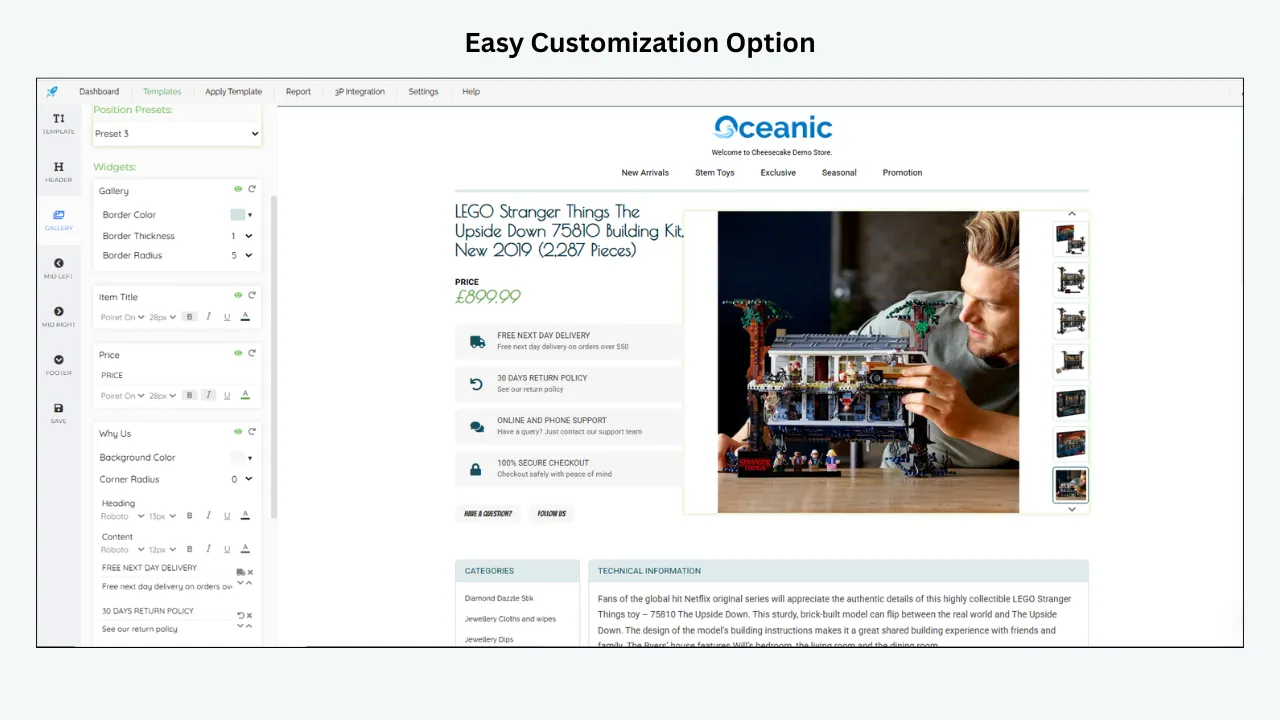This screenshot has height=720, width=1280.
Task: Click the Stem Toys store link
Action: click(715, 173)
